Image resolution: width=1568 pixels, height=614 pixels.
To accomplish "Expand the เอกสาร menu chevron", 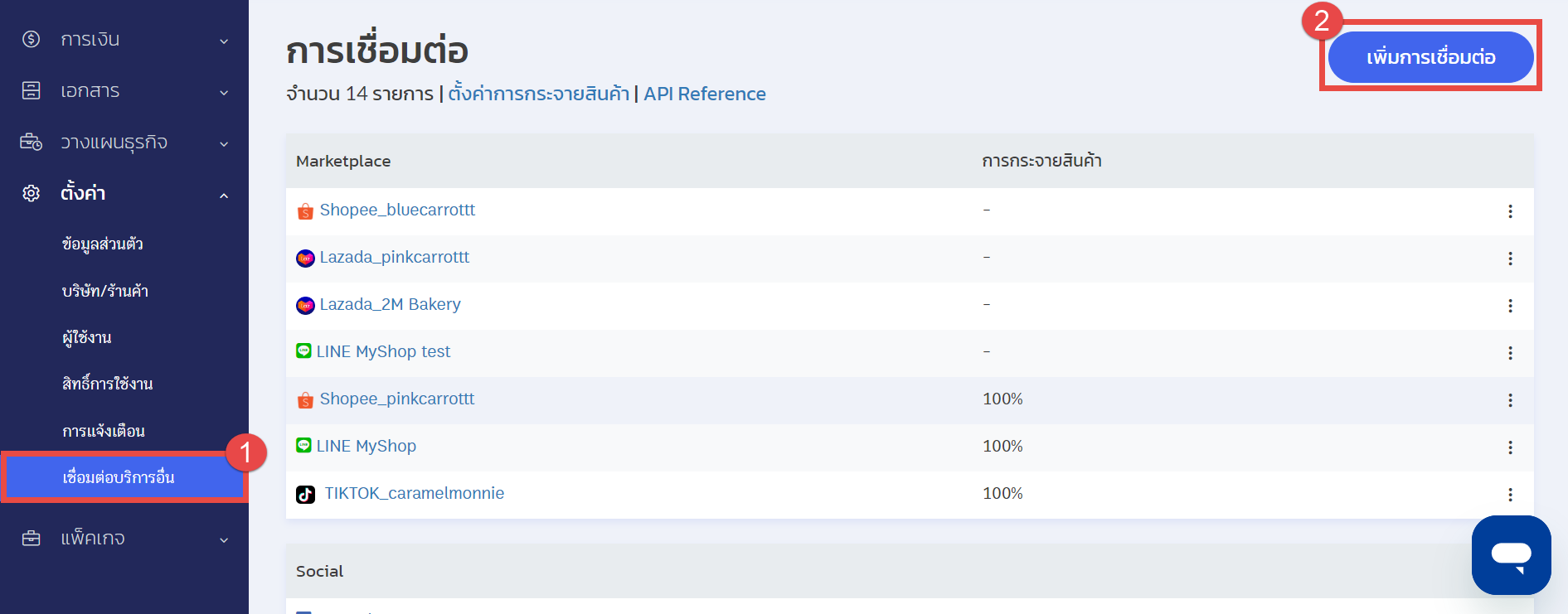I will click(x=224, y=92).
